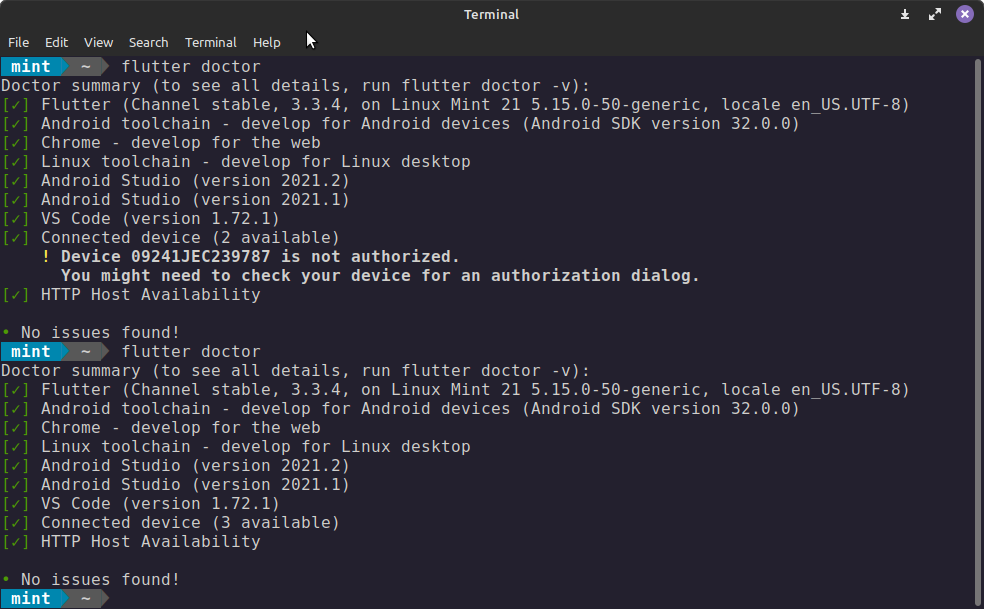Click the "Device 09241JEC239787 is not authorized" text
Screen dimensions: 984x609
coord(260,257)
